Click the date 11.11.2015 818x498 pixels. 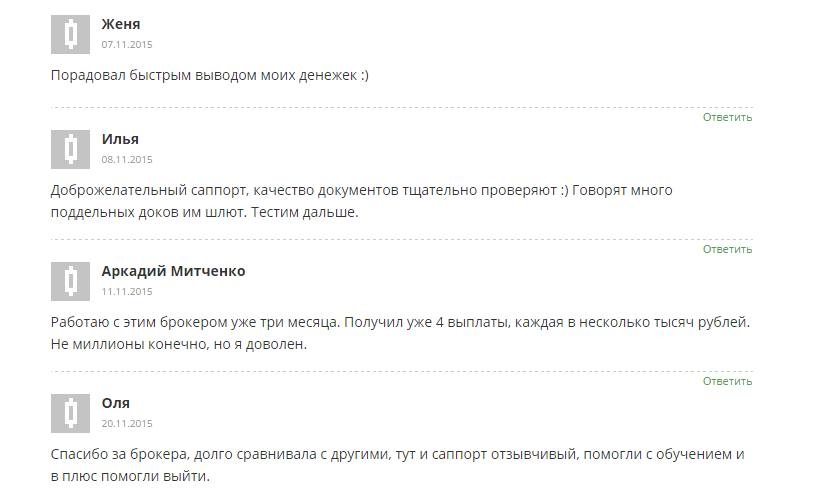pos(127,291)
